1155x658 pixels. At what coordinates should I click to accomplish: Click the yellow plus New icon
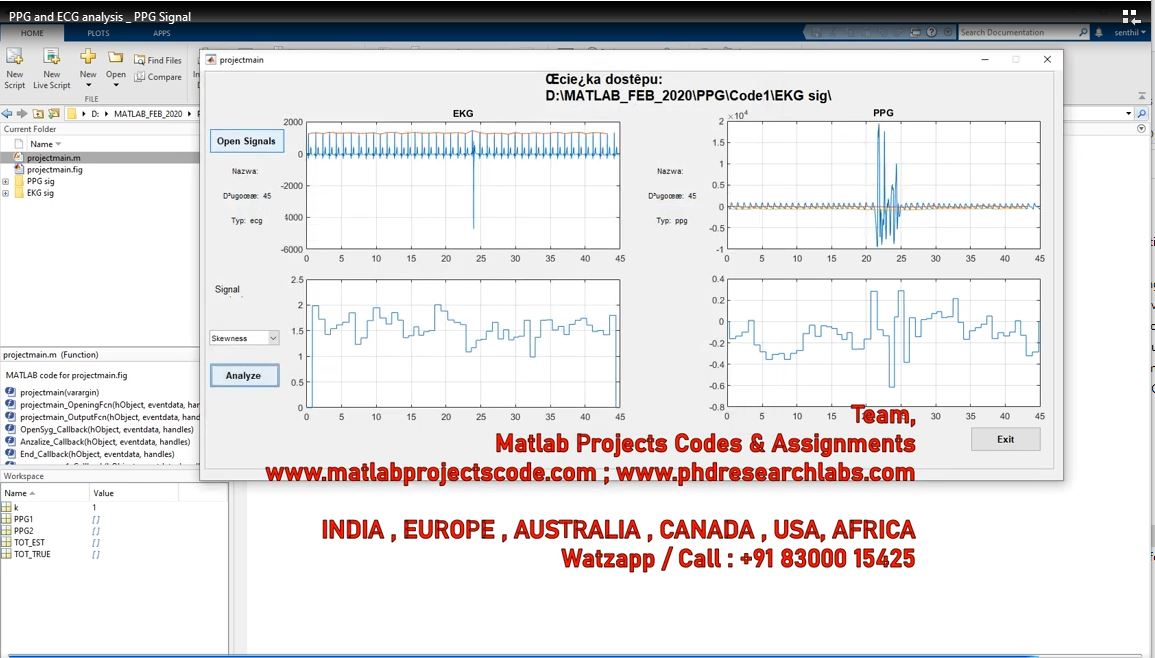click(x=88, y=57)
